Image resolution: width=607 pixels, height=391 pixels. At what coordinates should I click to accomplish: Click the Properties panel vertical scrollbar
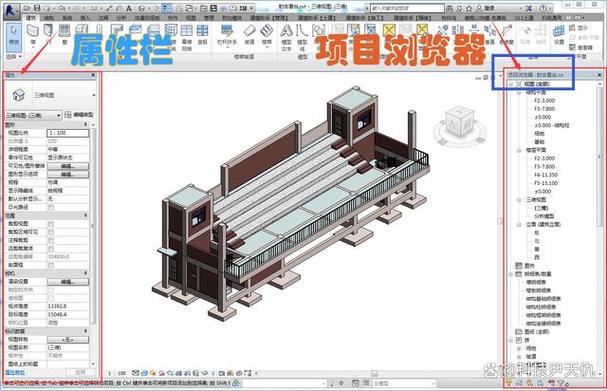(x=93, y=225)
